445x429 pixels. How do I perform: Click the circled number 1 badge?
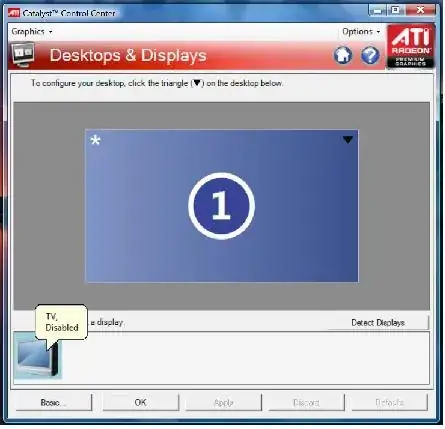click(x=222, y=206)
